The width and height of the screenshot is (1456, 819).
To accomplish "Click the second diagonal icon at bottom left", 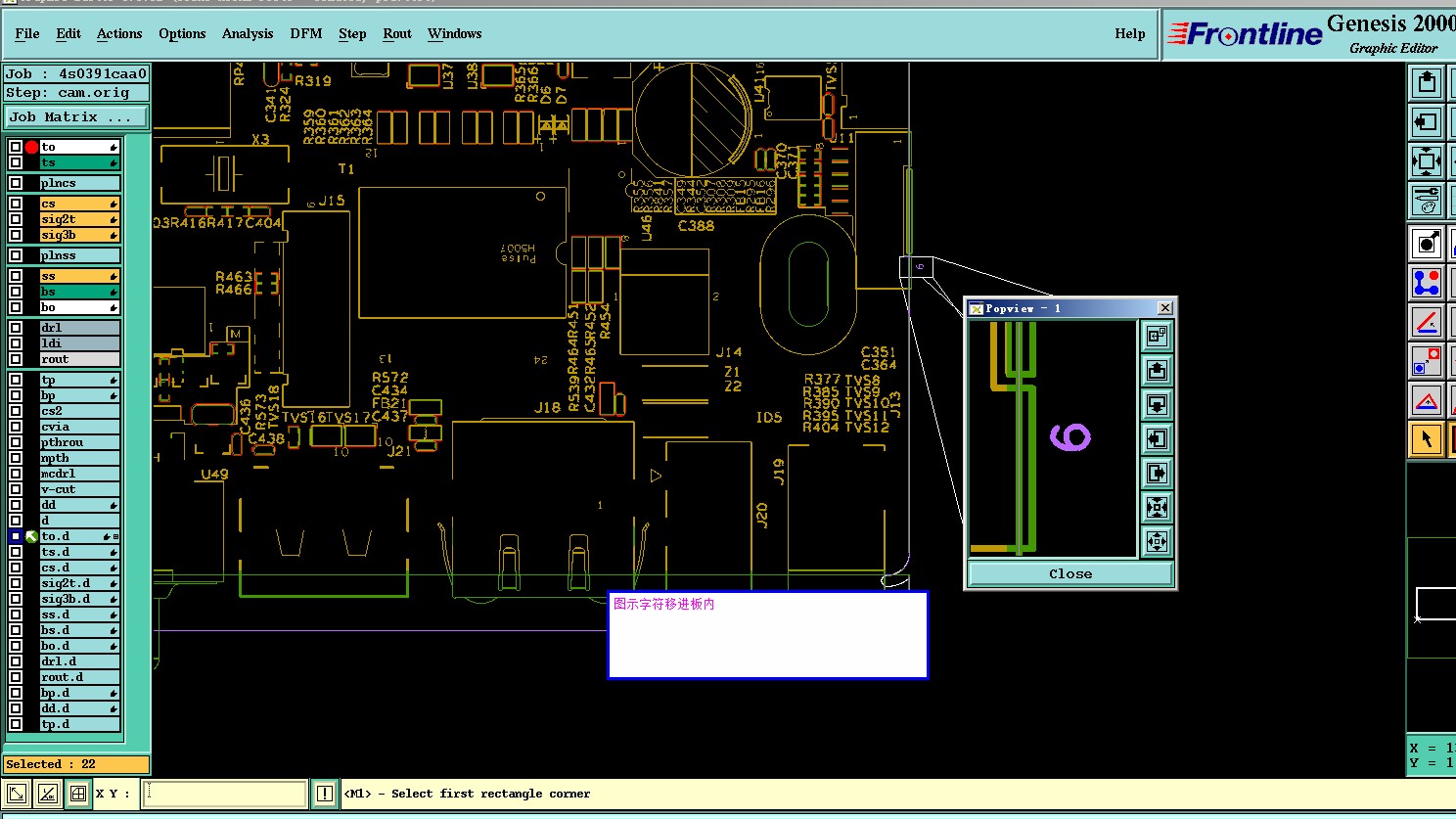I will (x=47, y=794).
